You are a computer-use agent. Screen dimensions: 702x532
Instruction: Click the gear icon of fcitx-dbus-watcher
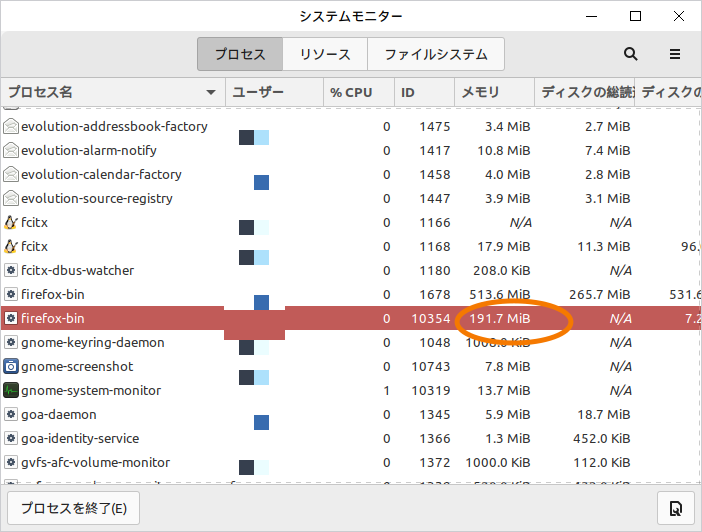coord(11,270)
